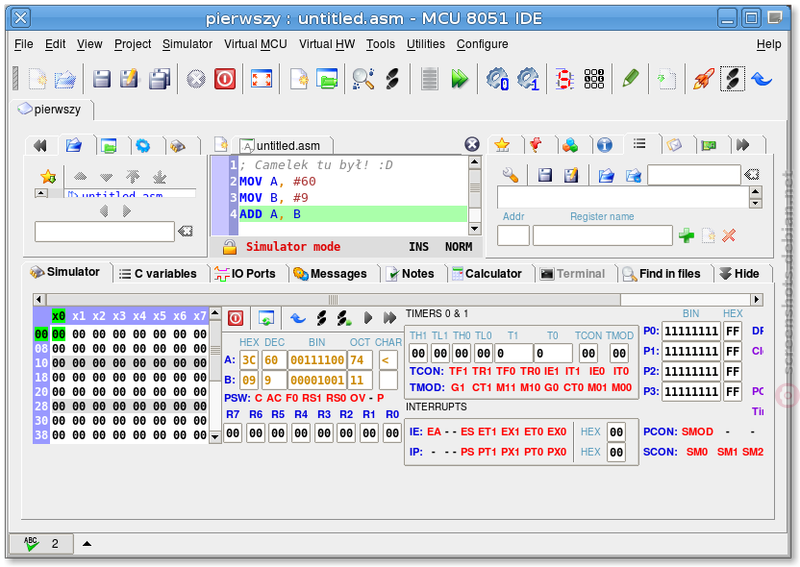
Task: Click the blue Step over arrow in main toolbar
Action: pyautogui.click(x=762, y=79)
